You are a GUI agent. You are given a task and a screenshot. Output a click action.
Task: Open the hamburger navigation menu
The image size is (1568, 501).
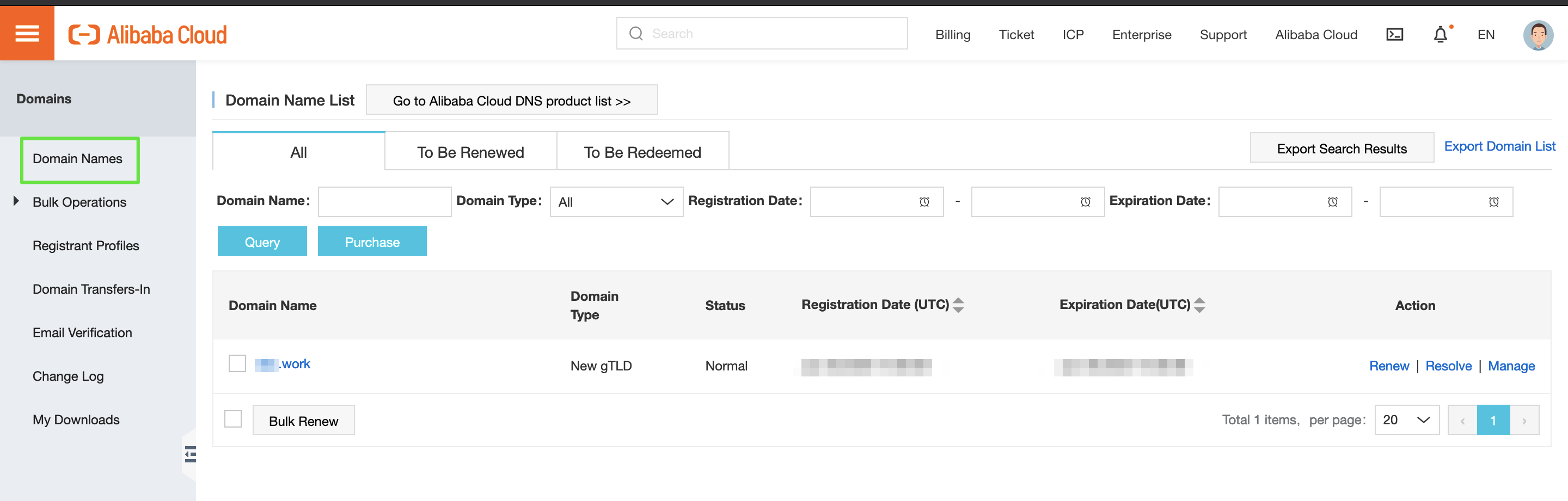click(27, 33)
